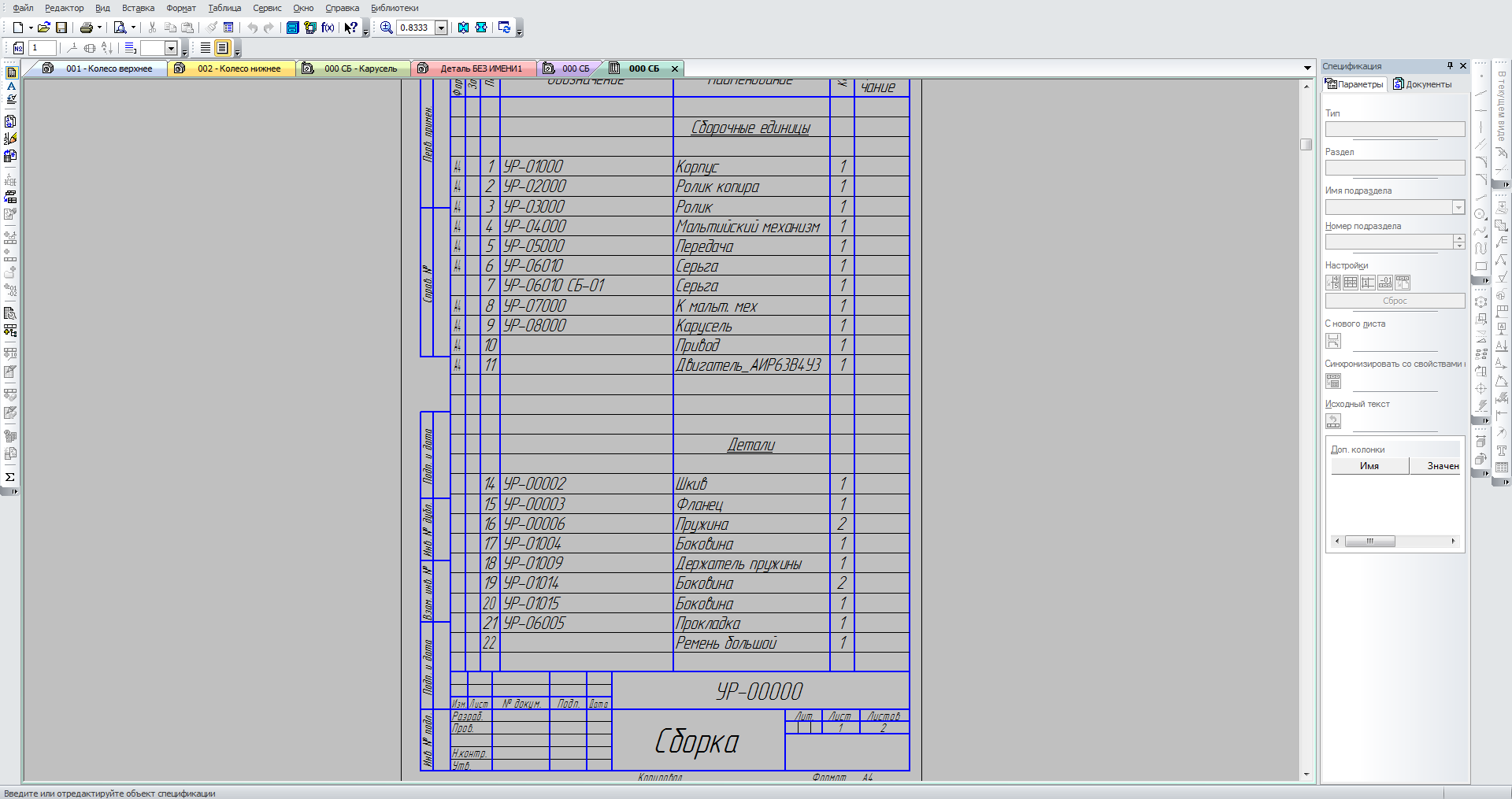Viewport: 1512px width, 799px height.
Task: Click the zoom-in magnifier icon
Action: (x=386, y=28)
